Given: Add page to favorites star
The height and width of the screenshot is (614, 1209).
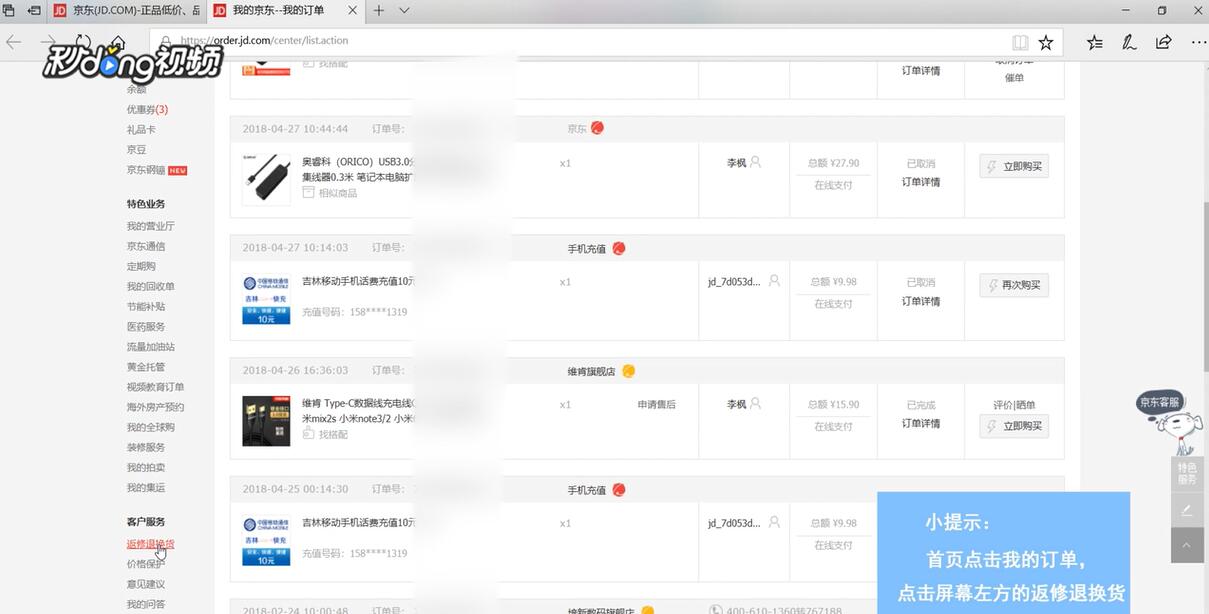Looking at the screenshot, I should (x=1046, y=42).
